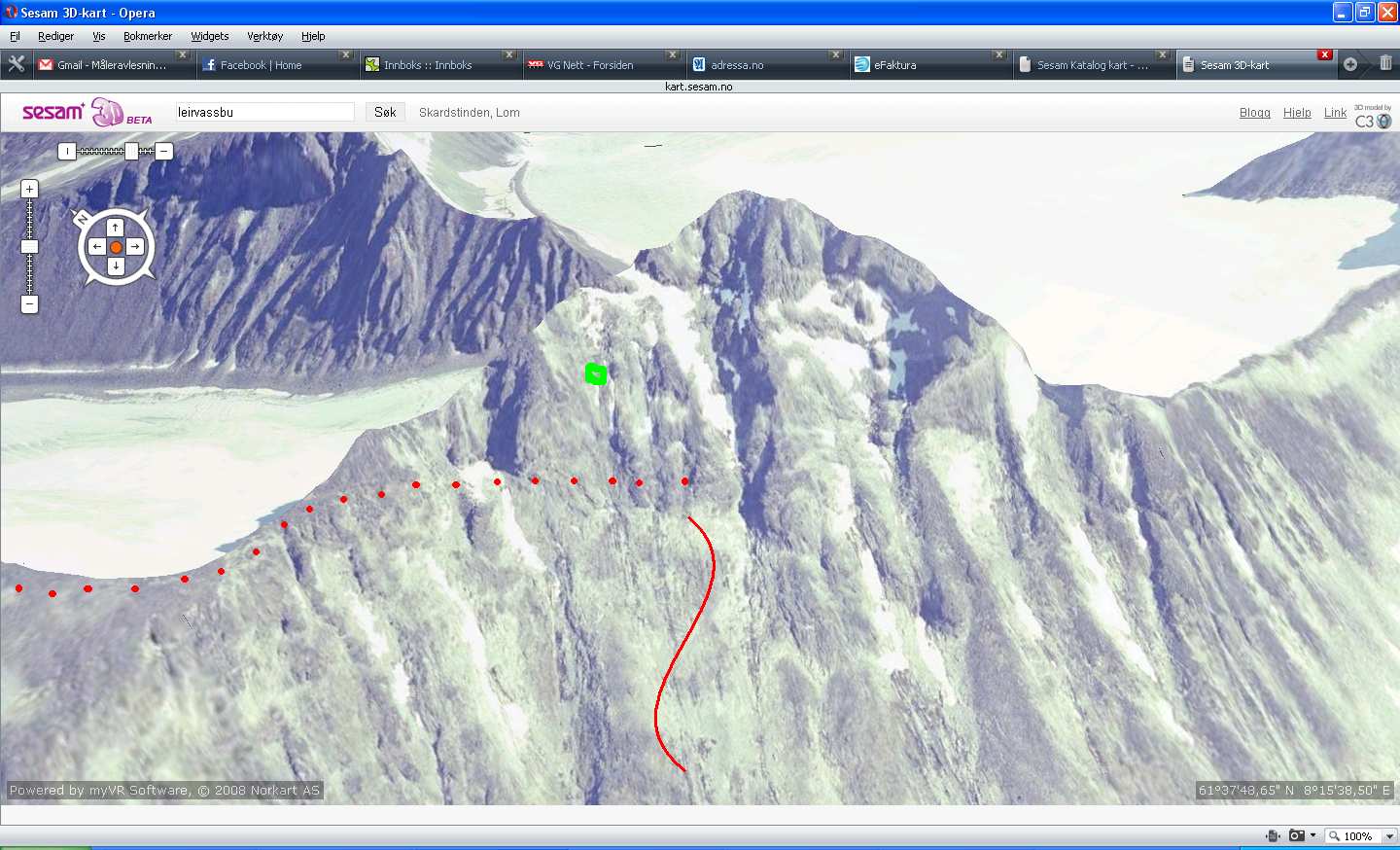Expand the 100% zoom level dropdown

tap(1389, 836)
